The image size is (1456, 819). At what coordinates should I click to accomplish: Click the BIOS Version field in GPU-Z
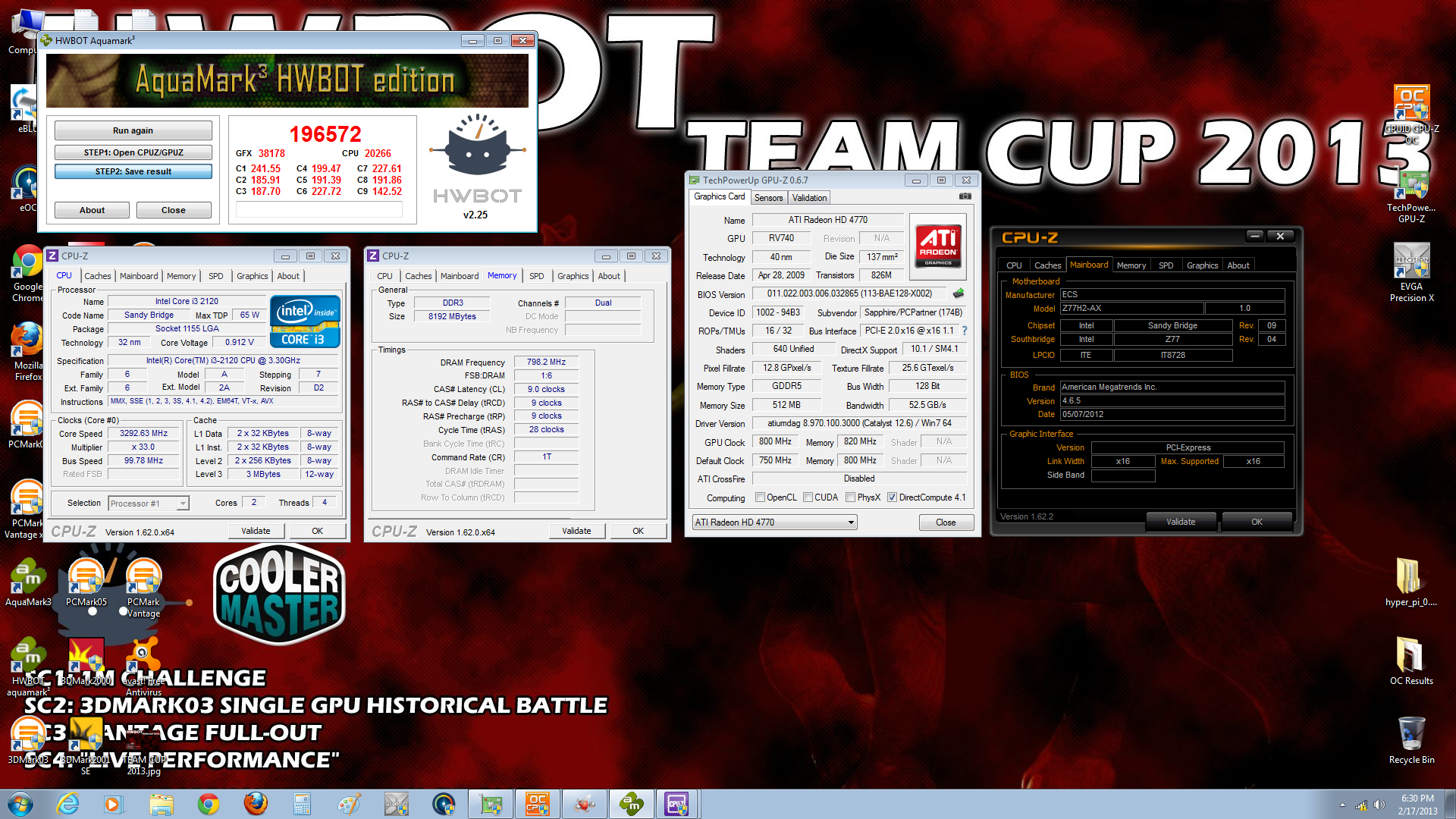[849, 293]
